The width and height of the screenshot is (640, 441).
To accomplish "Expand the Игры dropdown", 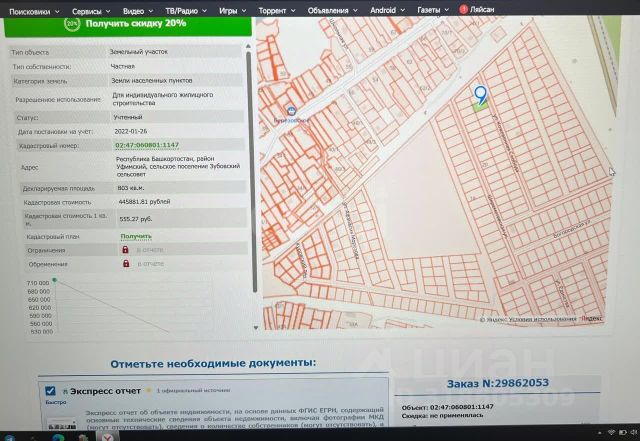I will [x=232, y=11].
